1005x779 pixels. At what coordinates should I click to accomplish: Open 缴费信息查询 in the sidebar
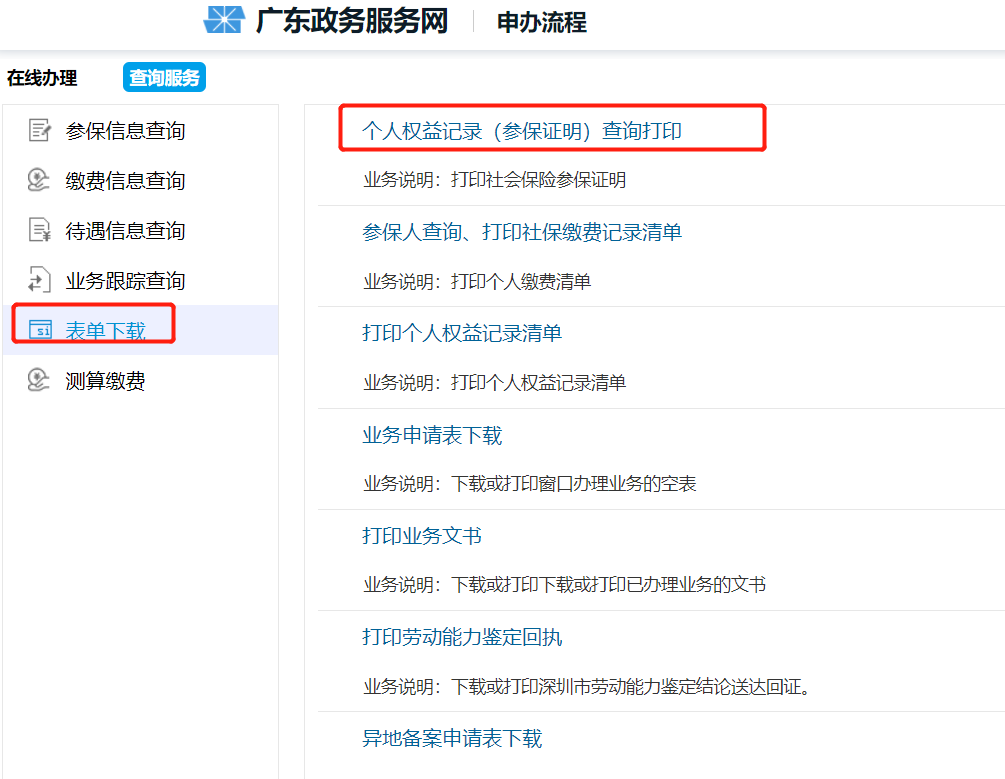(x=126, y=180)
